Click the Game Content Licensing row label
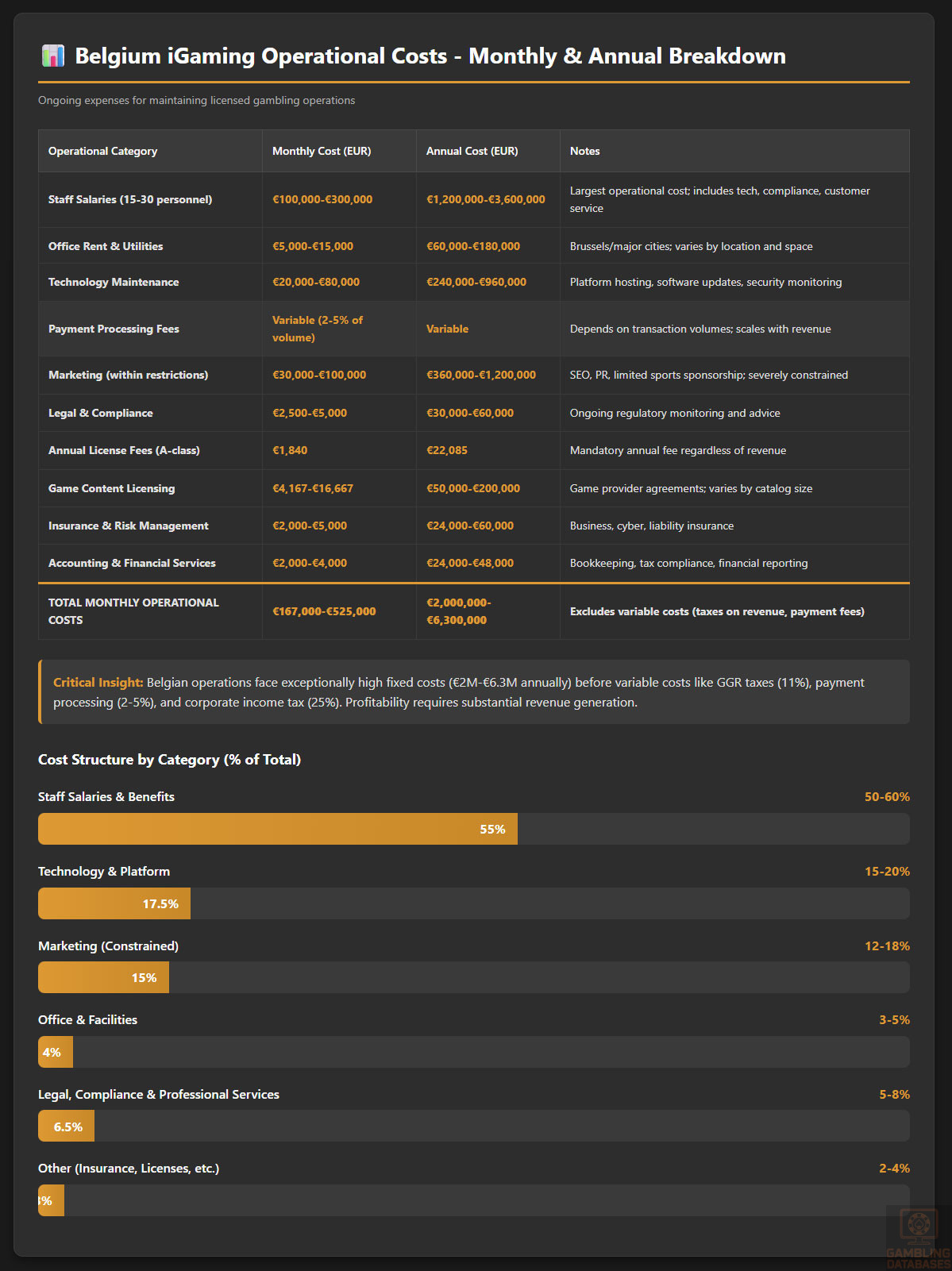This screenshot has width=952, height=1271. pyautogui.click(x=111, y=489)
